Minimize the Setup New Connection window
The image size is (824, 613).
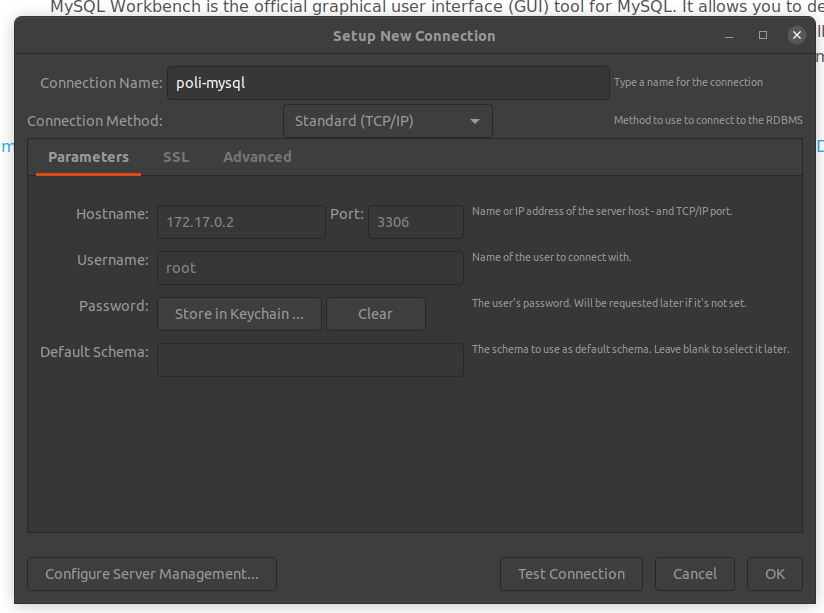pos(729,36)
